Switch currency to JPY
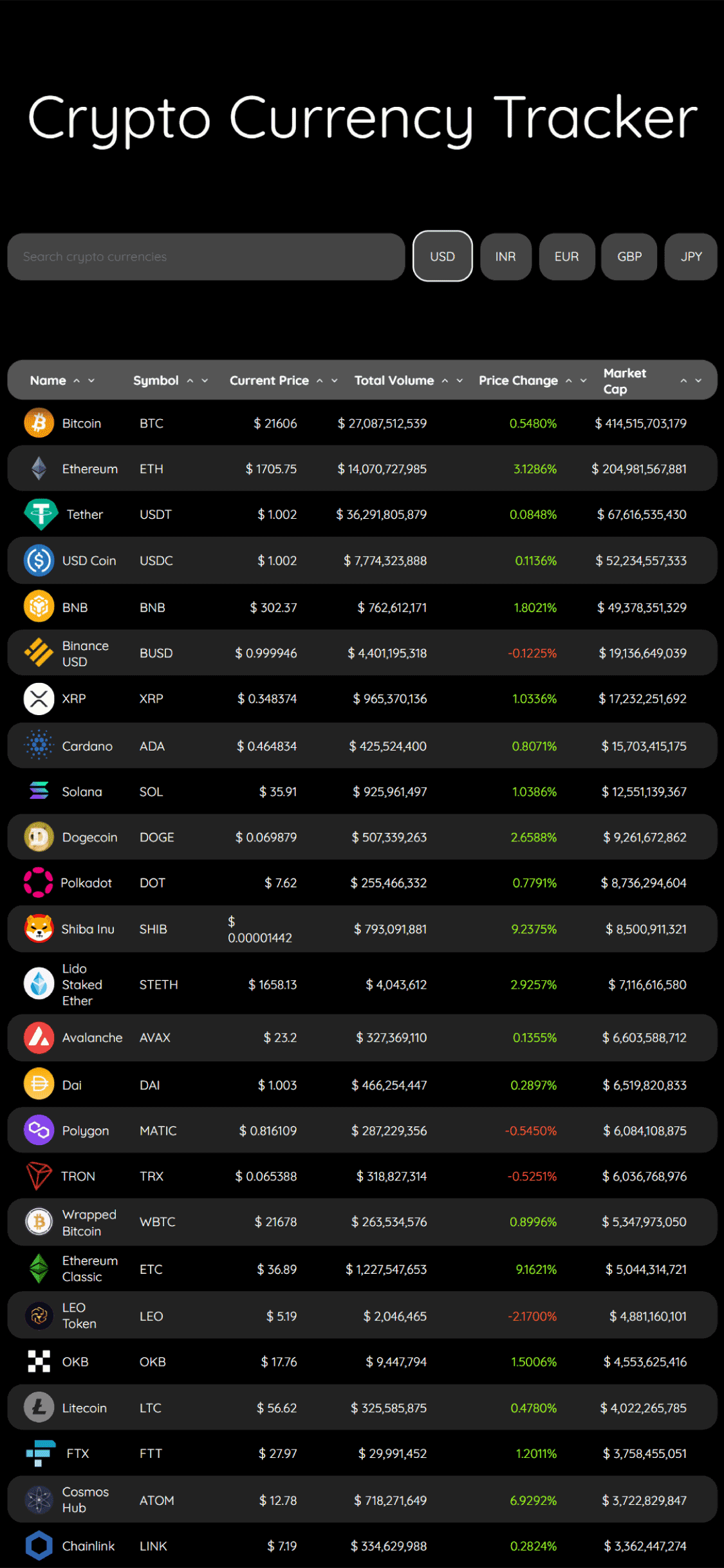 click(x=691, y=256)
